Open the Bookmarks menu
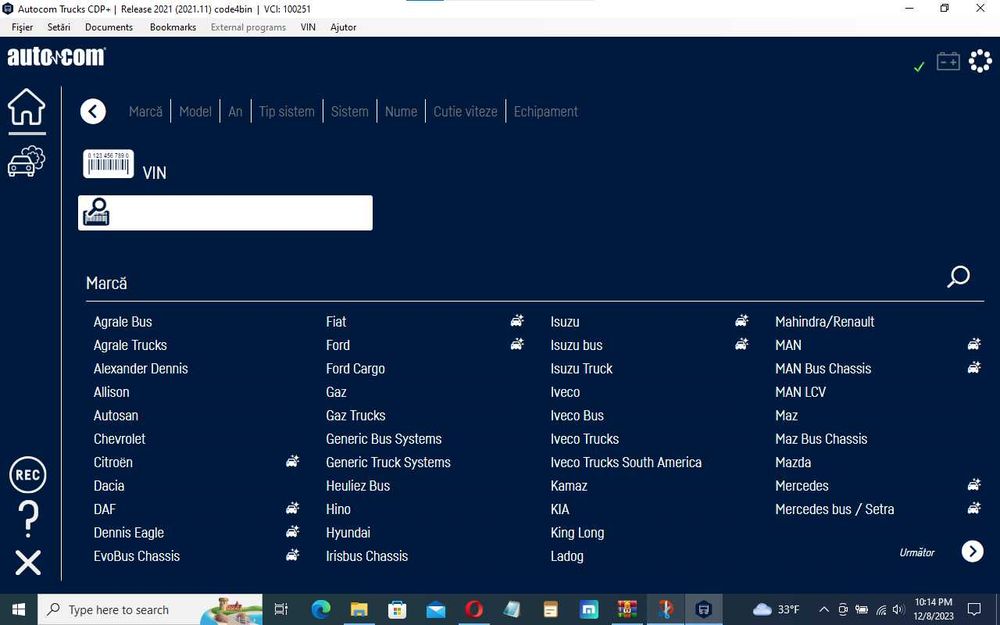1000x625 pixels. (x=173, y=27)
